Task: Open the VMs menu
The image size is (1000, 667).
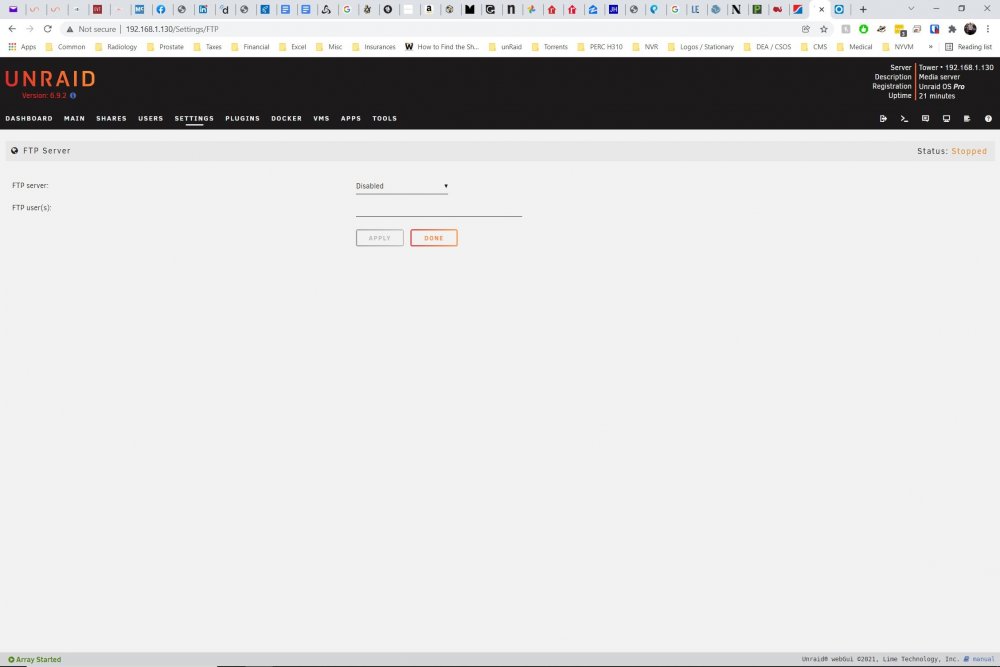Action: (321, 119)
